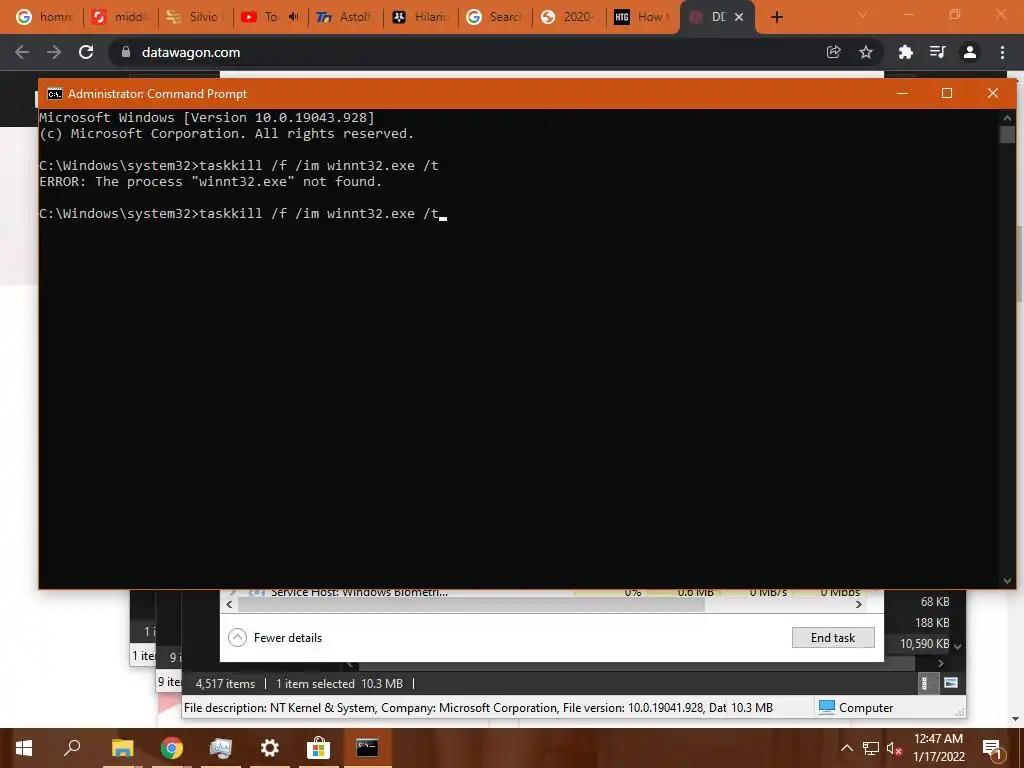Select '4,517 items' status text

click(225, 684)
